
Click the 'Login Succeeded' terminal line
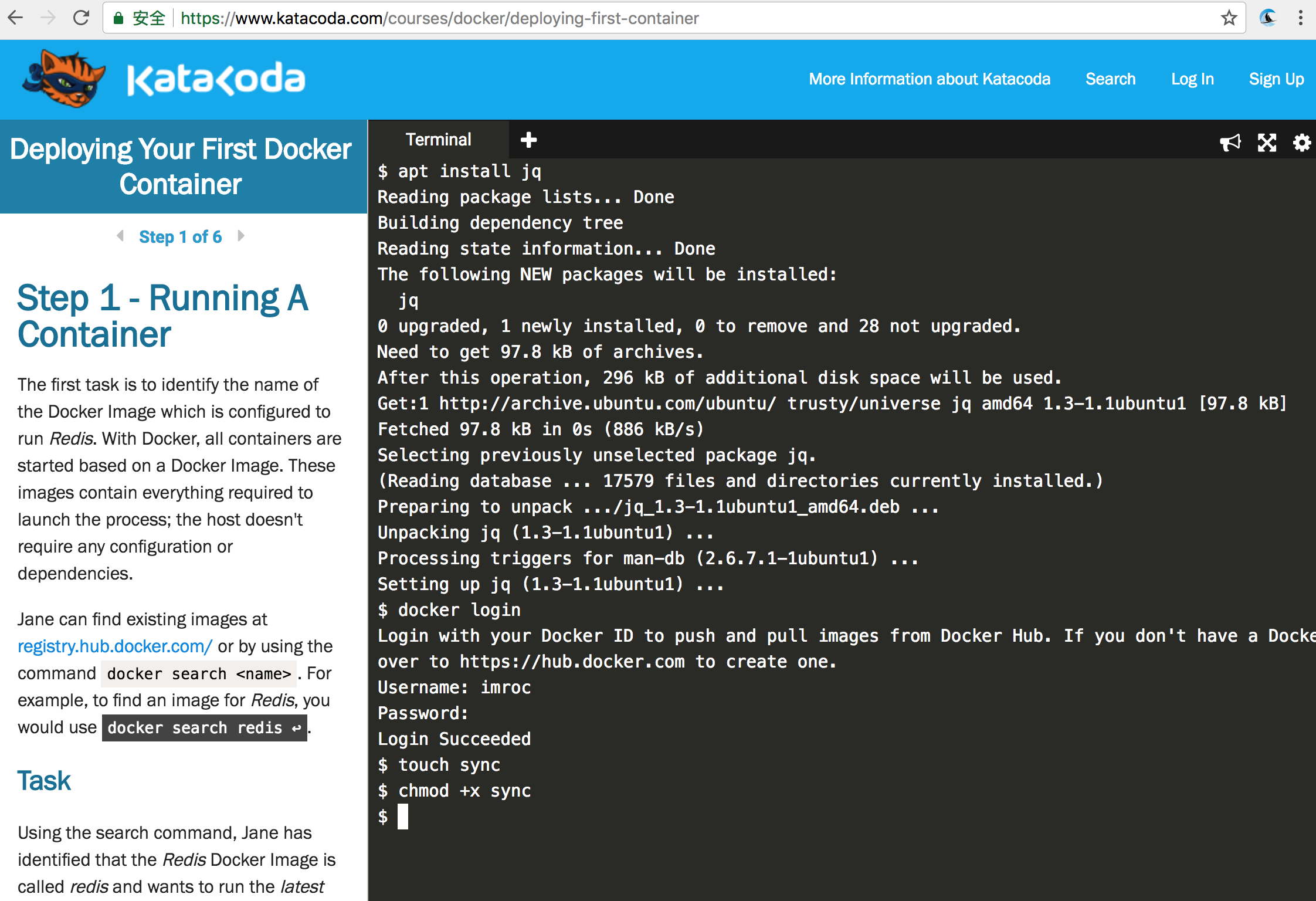pos(455,739)
